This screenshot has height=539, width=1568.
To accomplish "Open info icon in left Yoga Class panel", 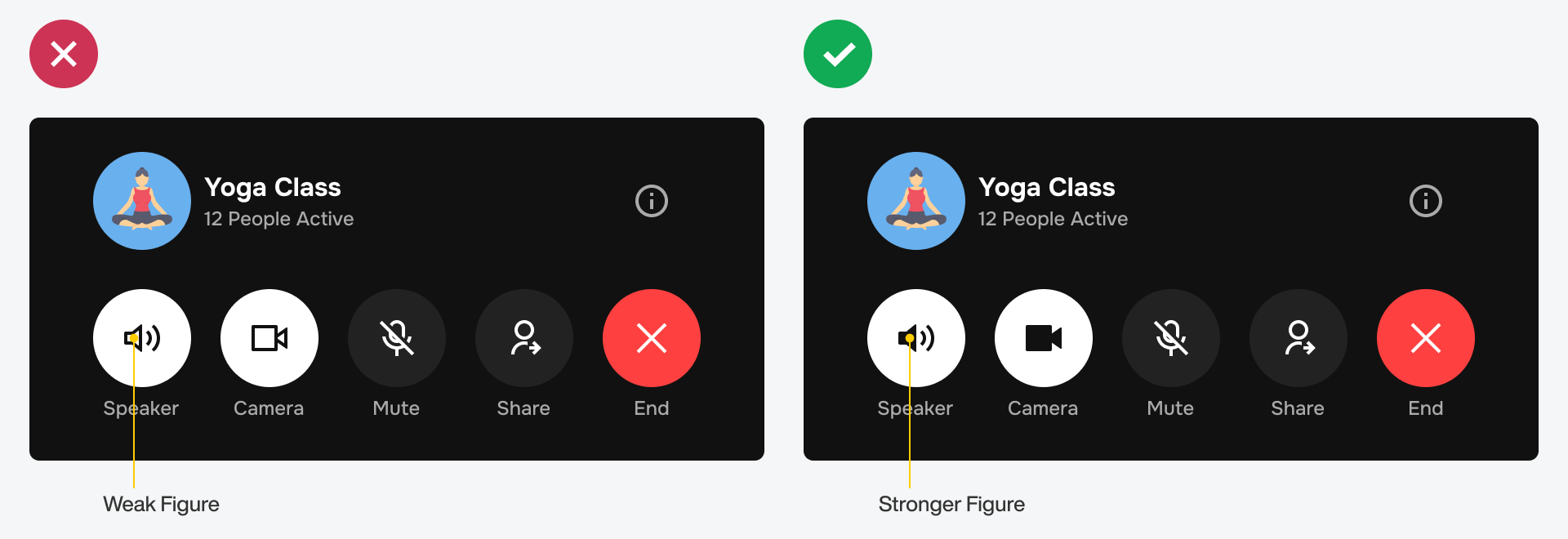I will point(652,201).
